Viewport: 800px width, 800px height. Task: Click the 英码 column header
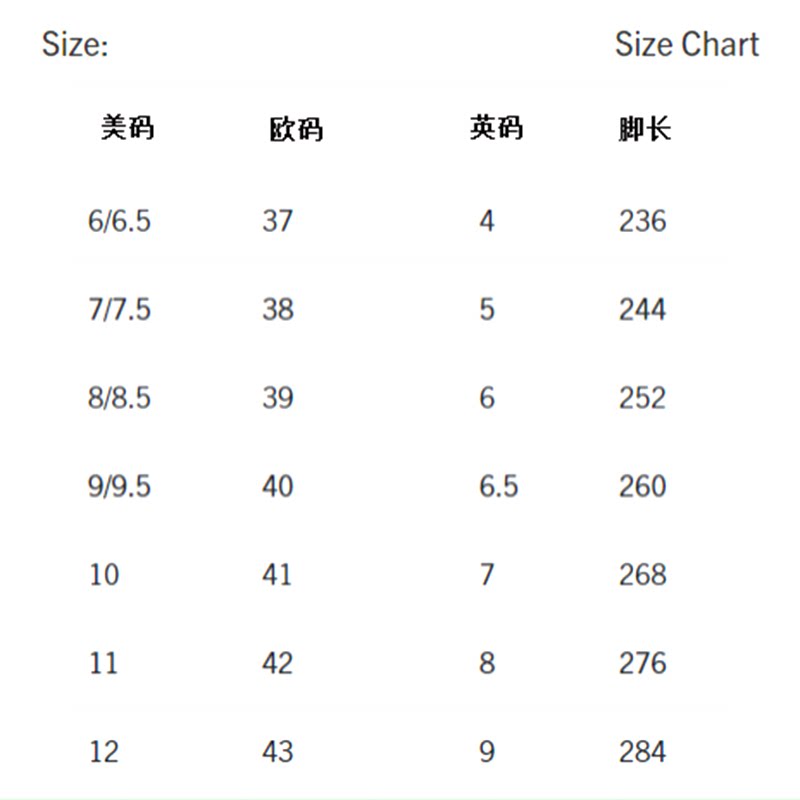pos(496,129)
